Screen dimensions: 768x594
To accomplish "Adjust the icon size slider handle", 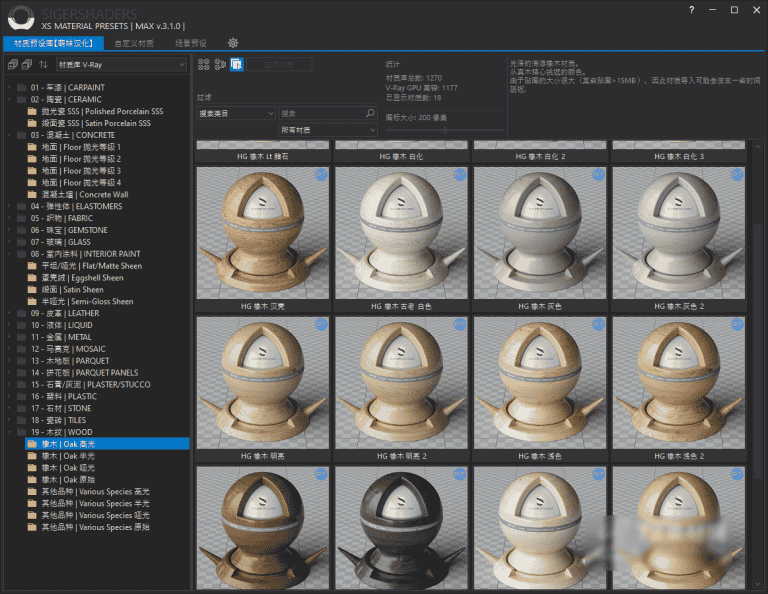I will (x=445, y=130).
